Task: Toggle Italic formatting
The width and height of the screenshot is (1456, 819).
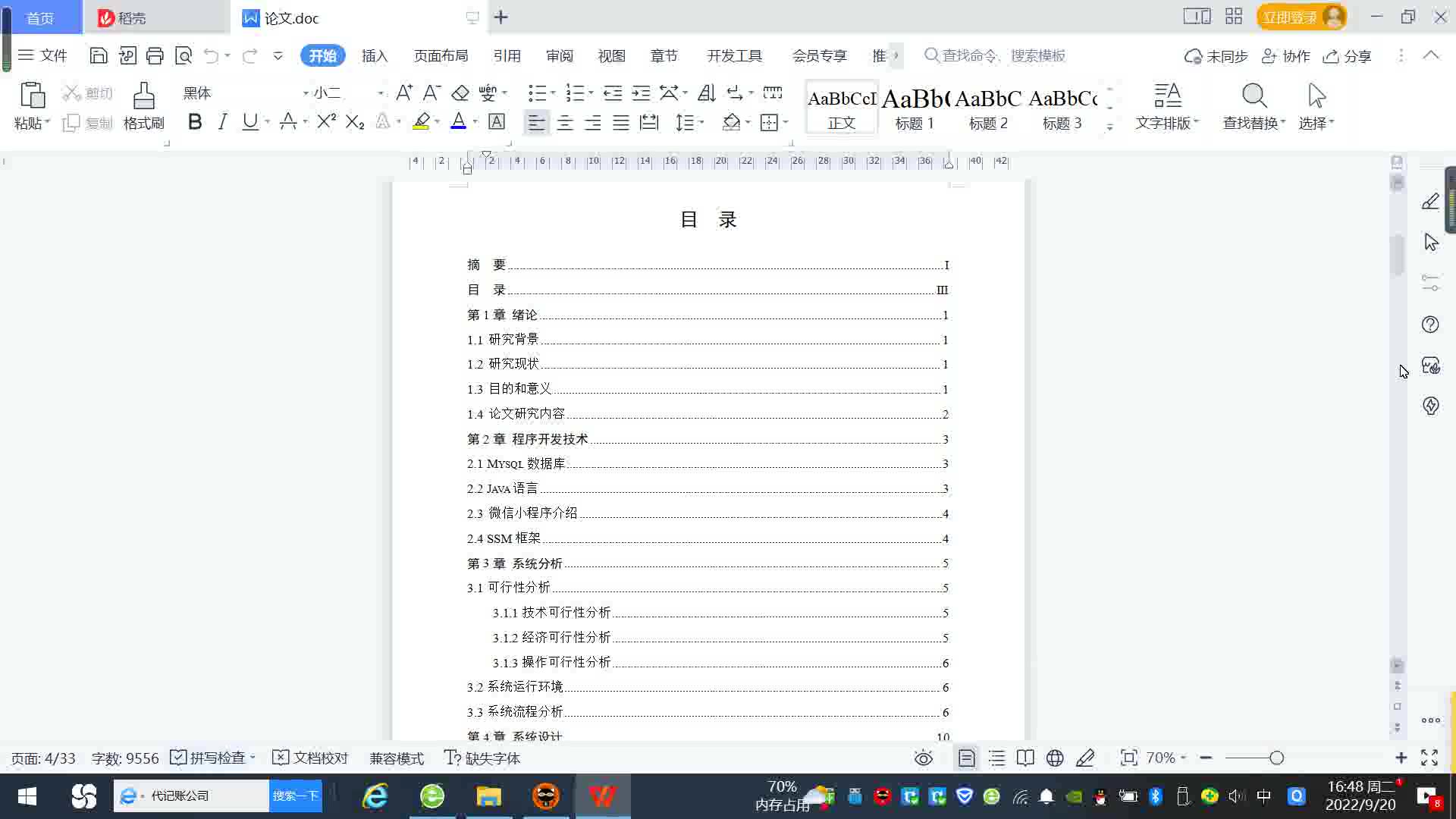Action: 222,121
